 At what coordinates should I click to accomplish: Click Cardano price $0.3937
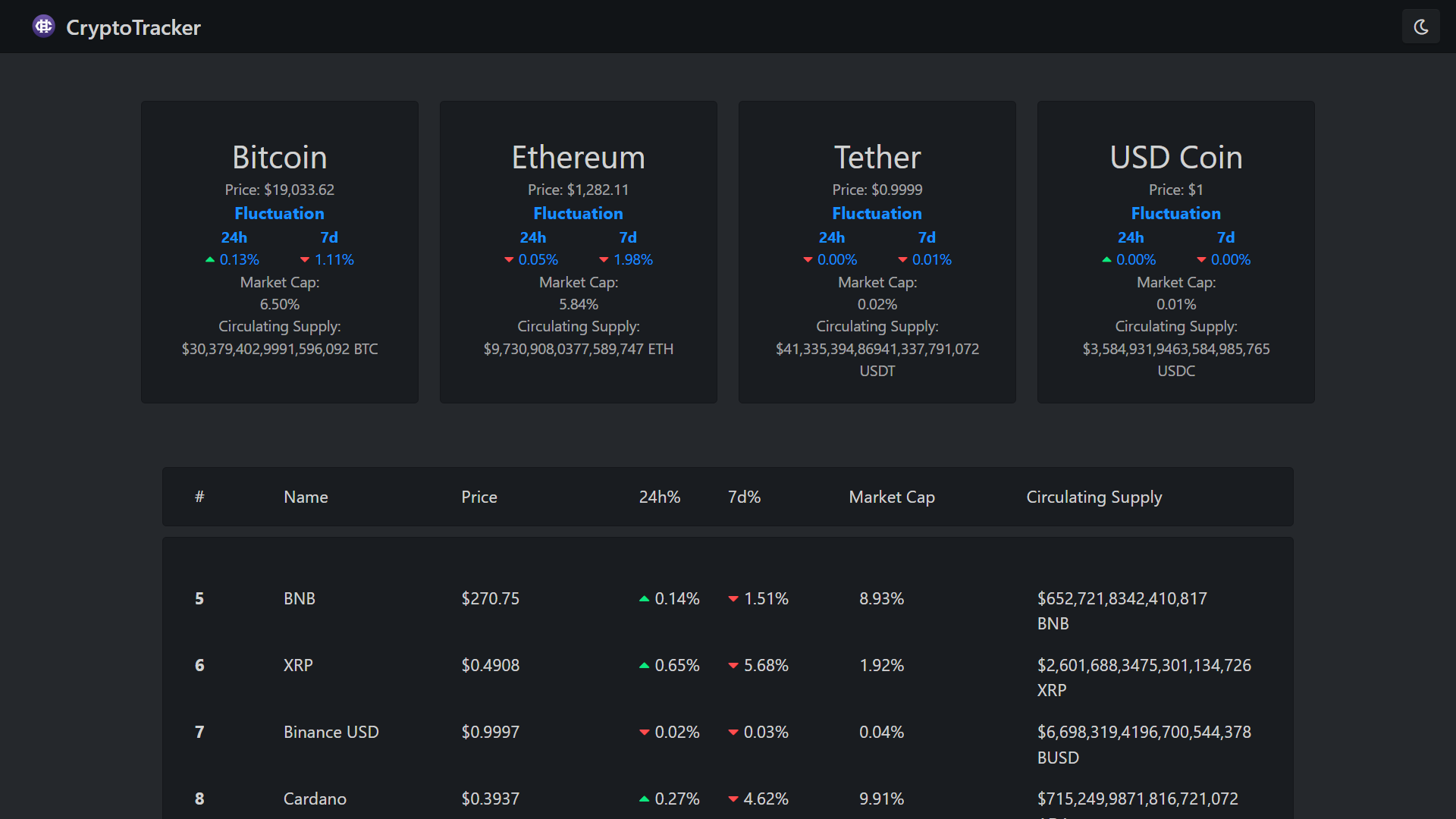pos(491,799)
